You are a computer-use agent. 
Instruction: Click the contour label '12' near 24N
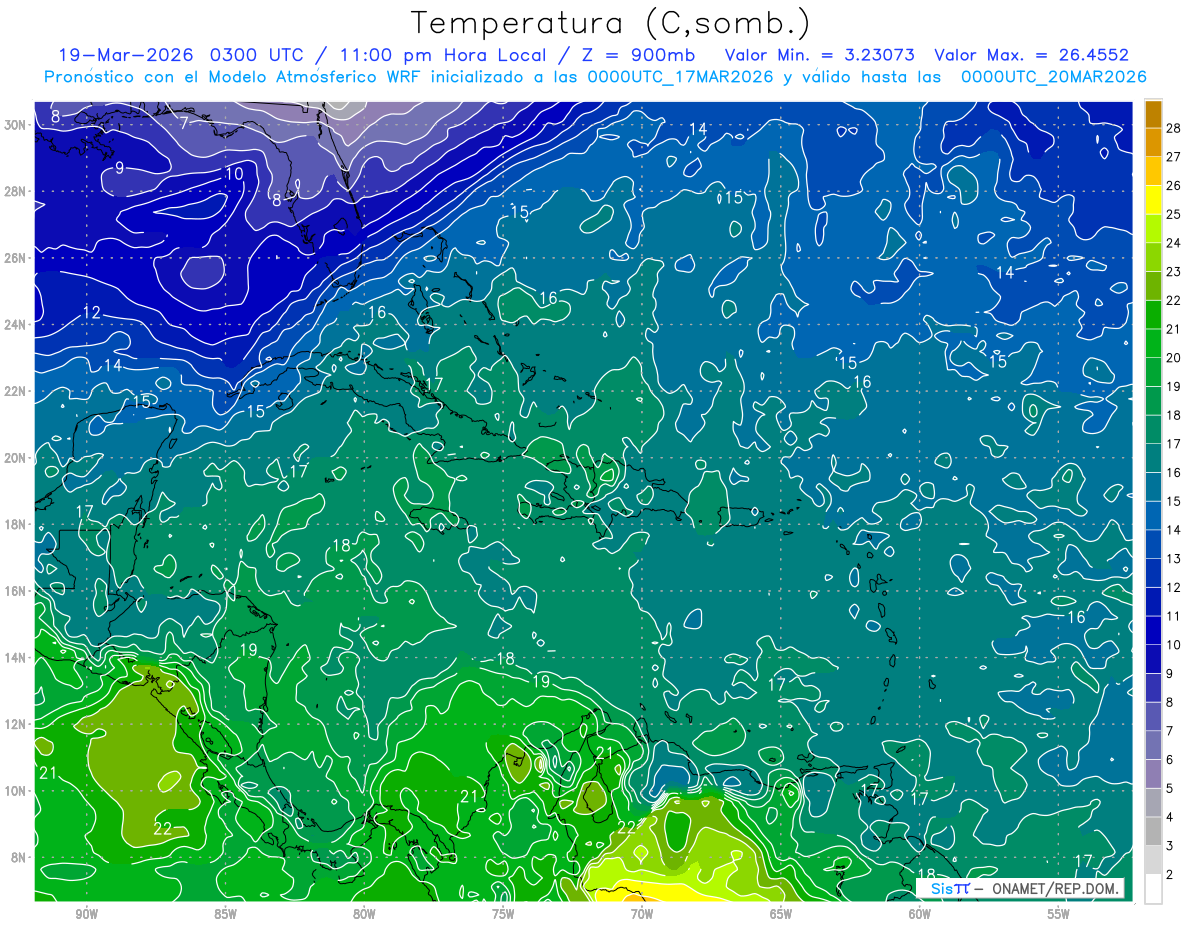click(x=91, y=313)
